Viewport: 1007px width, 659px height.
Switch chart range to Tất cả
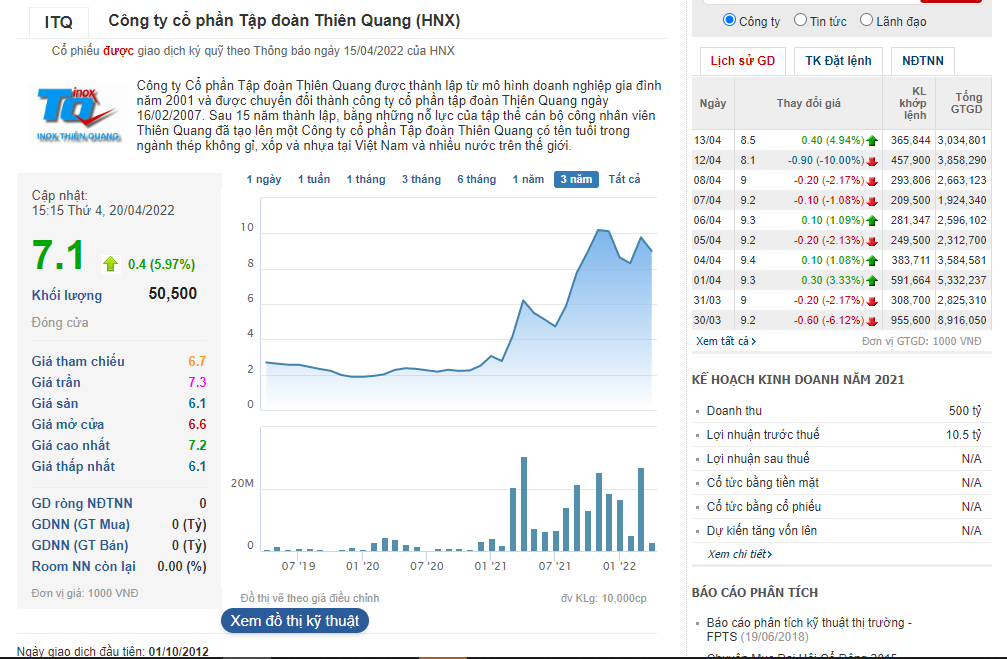(x=624, y=179)
